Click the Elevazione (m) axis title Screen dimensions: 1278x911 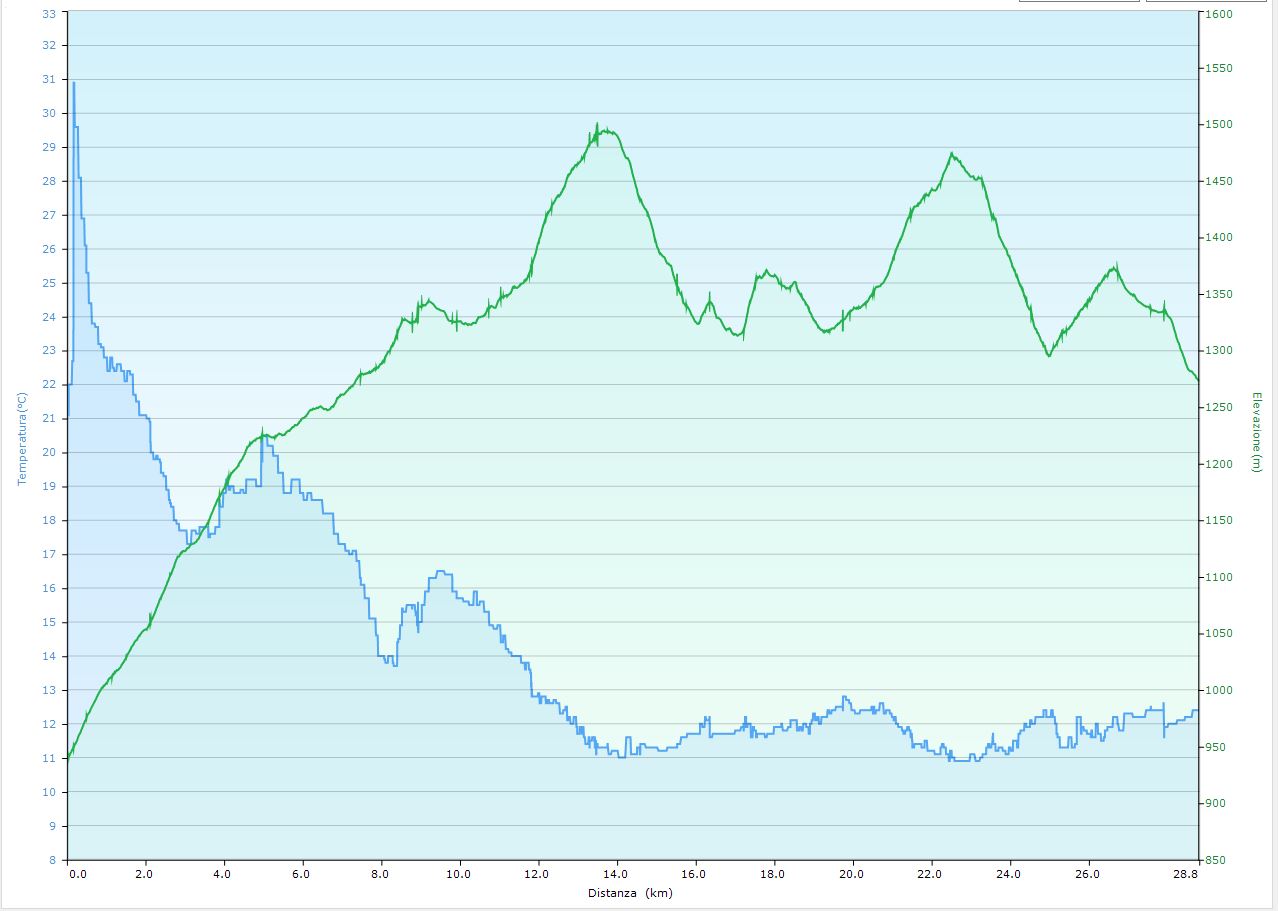[1256, 432]
